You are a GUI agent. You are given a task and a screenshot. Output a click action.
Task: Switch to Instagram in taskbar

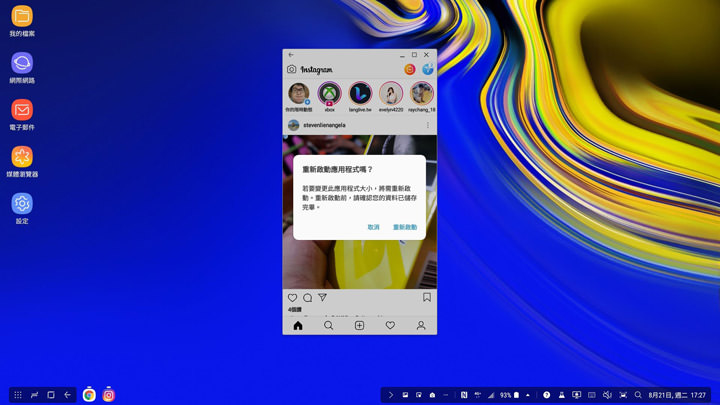pyautogui.click(x=109, y=395)
